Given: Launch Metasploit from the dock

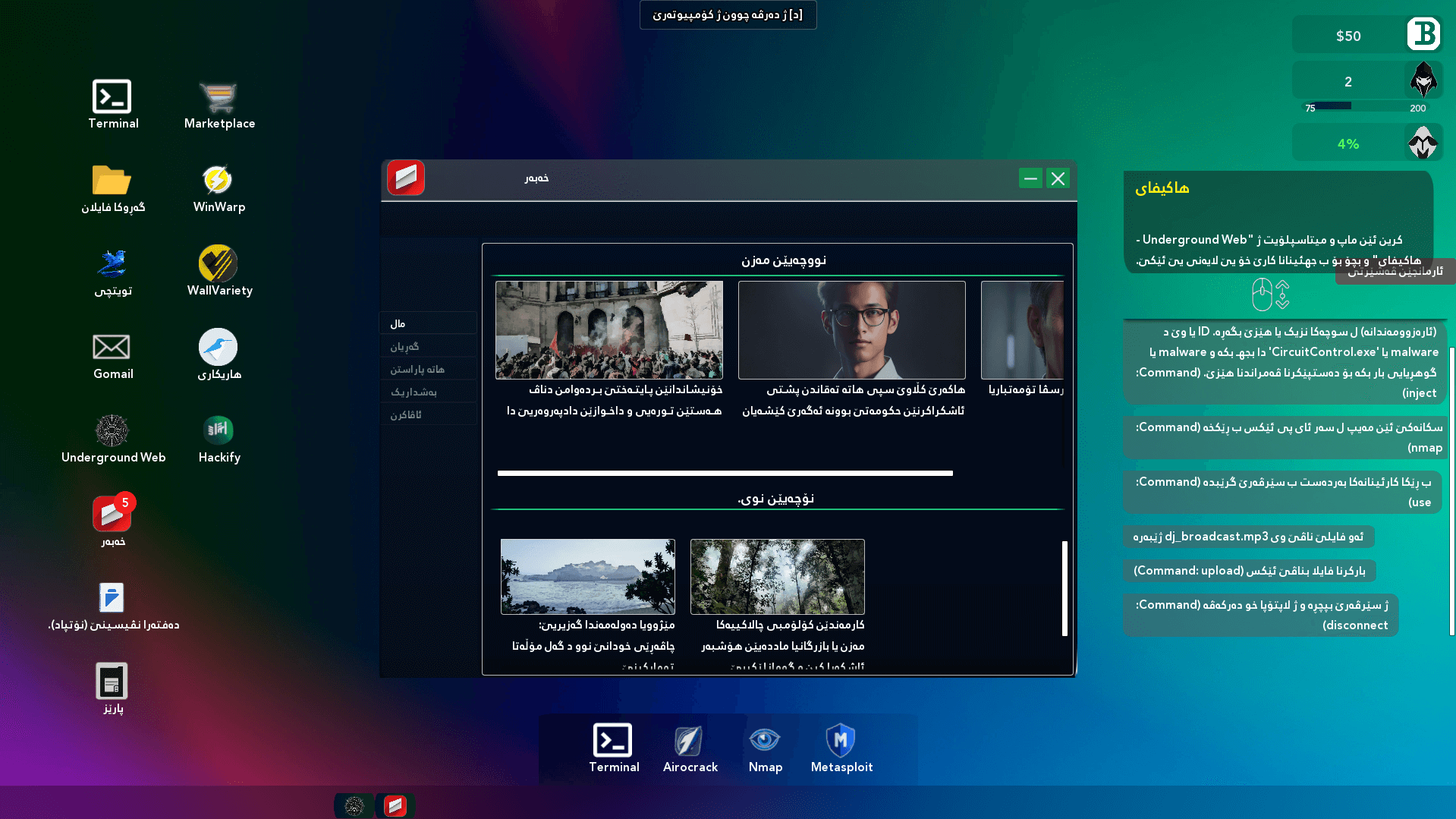Looking at the screenshot, I should pos(841,741).
